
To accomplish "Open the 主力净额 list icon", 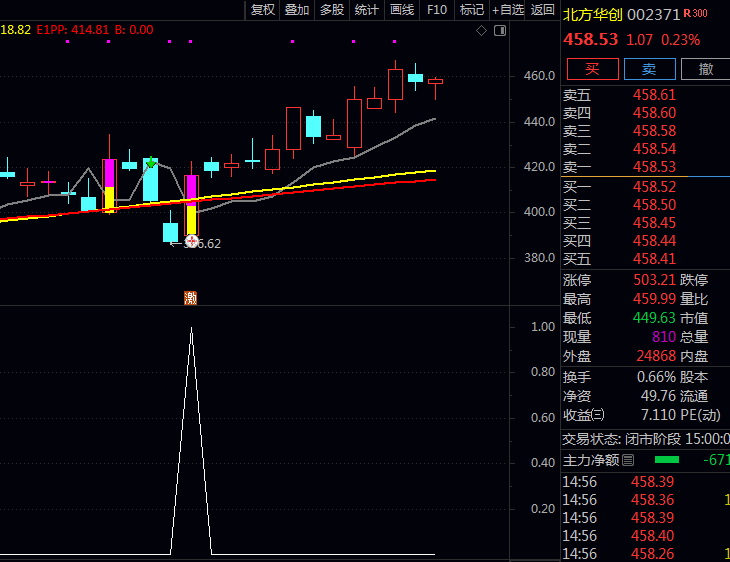I will pyautogui.click(x=628, y=460).
